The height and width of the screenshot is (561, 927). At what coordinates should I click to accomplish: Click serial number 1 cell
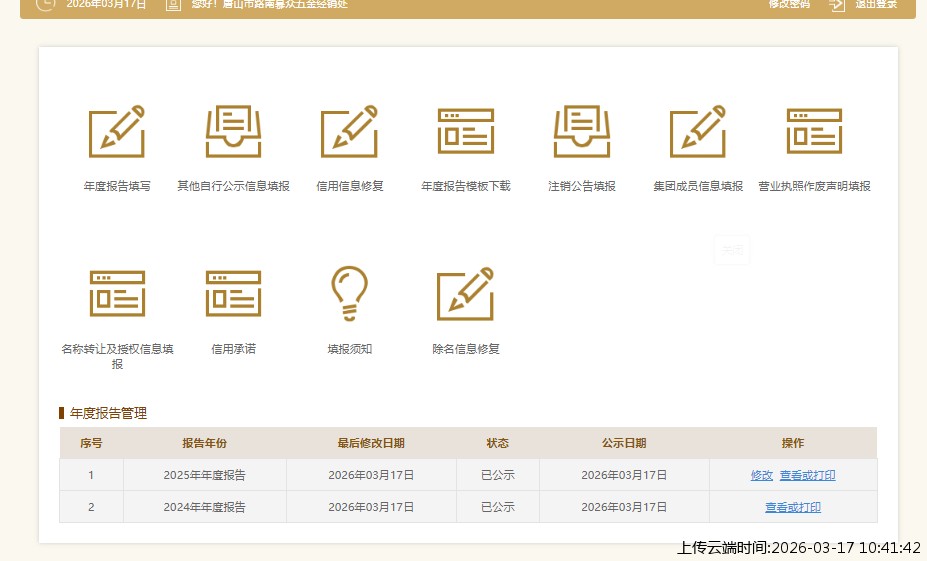(x=91, y=475)
